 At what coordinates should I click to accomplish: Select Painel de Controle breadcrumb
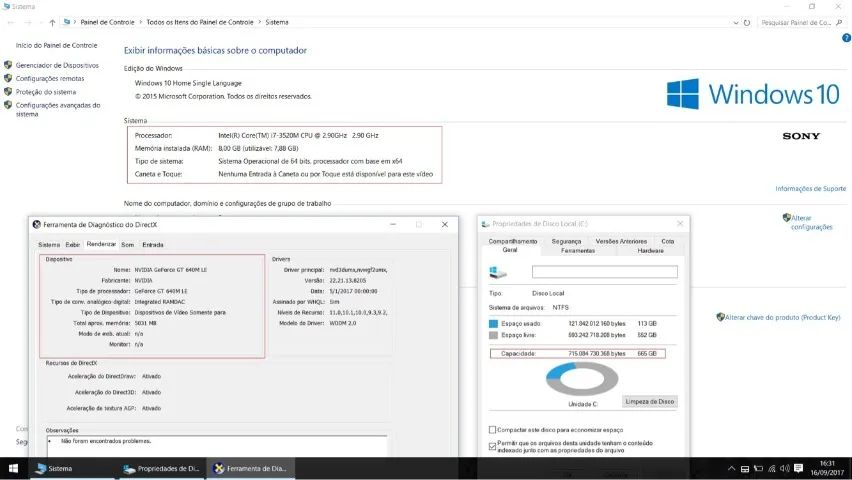click(107, 22)
